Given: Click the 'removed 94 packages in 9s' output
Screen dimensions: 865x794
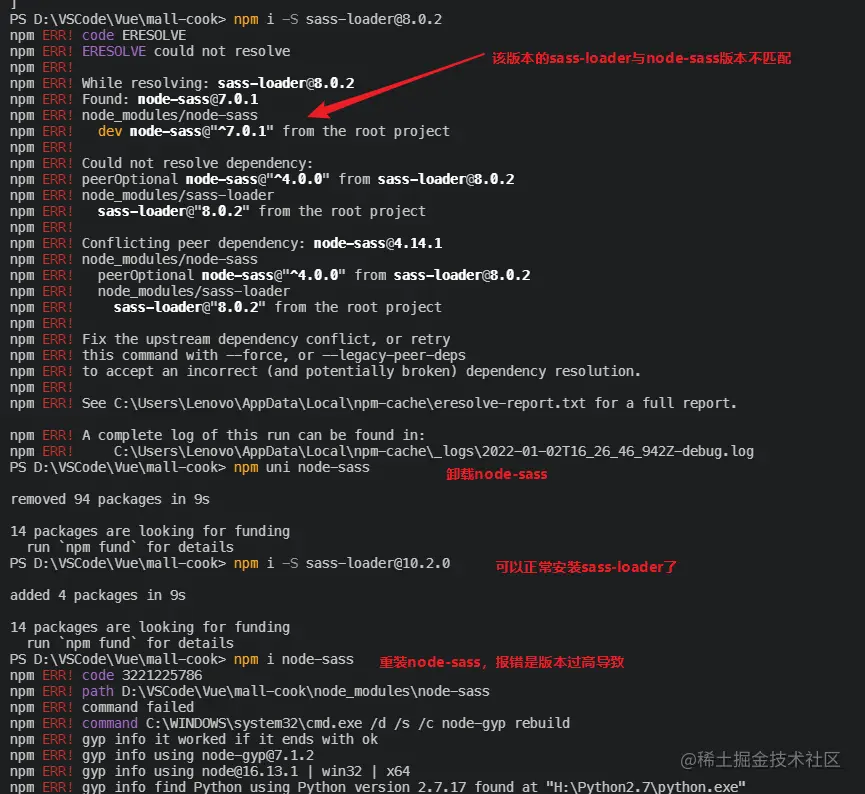Looking at the screenshot, I should [x=110, y=499].
